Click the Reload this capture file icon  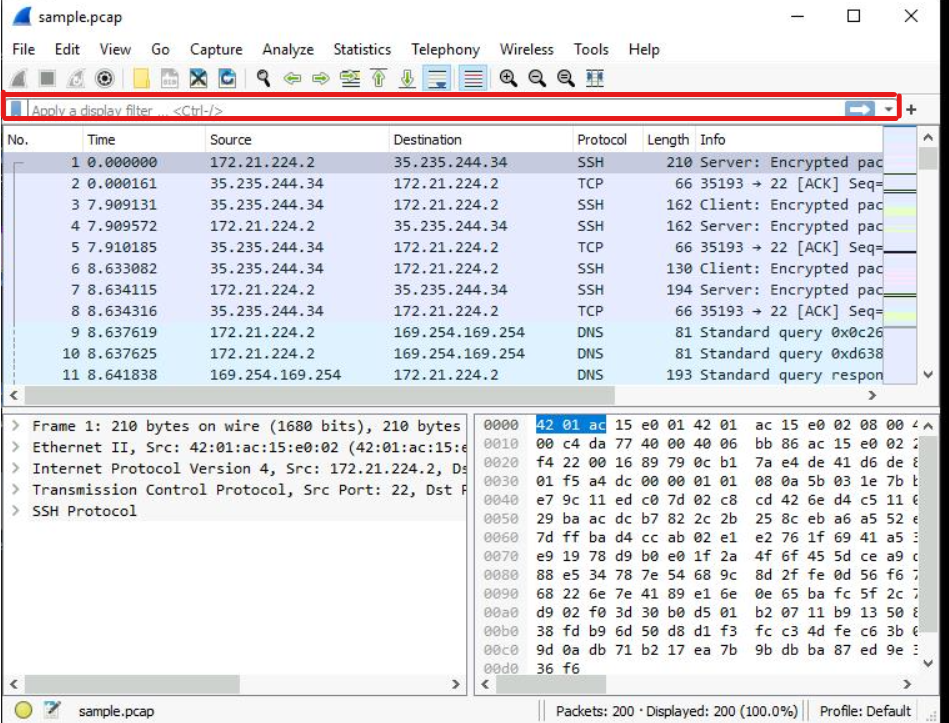[227, 80]
